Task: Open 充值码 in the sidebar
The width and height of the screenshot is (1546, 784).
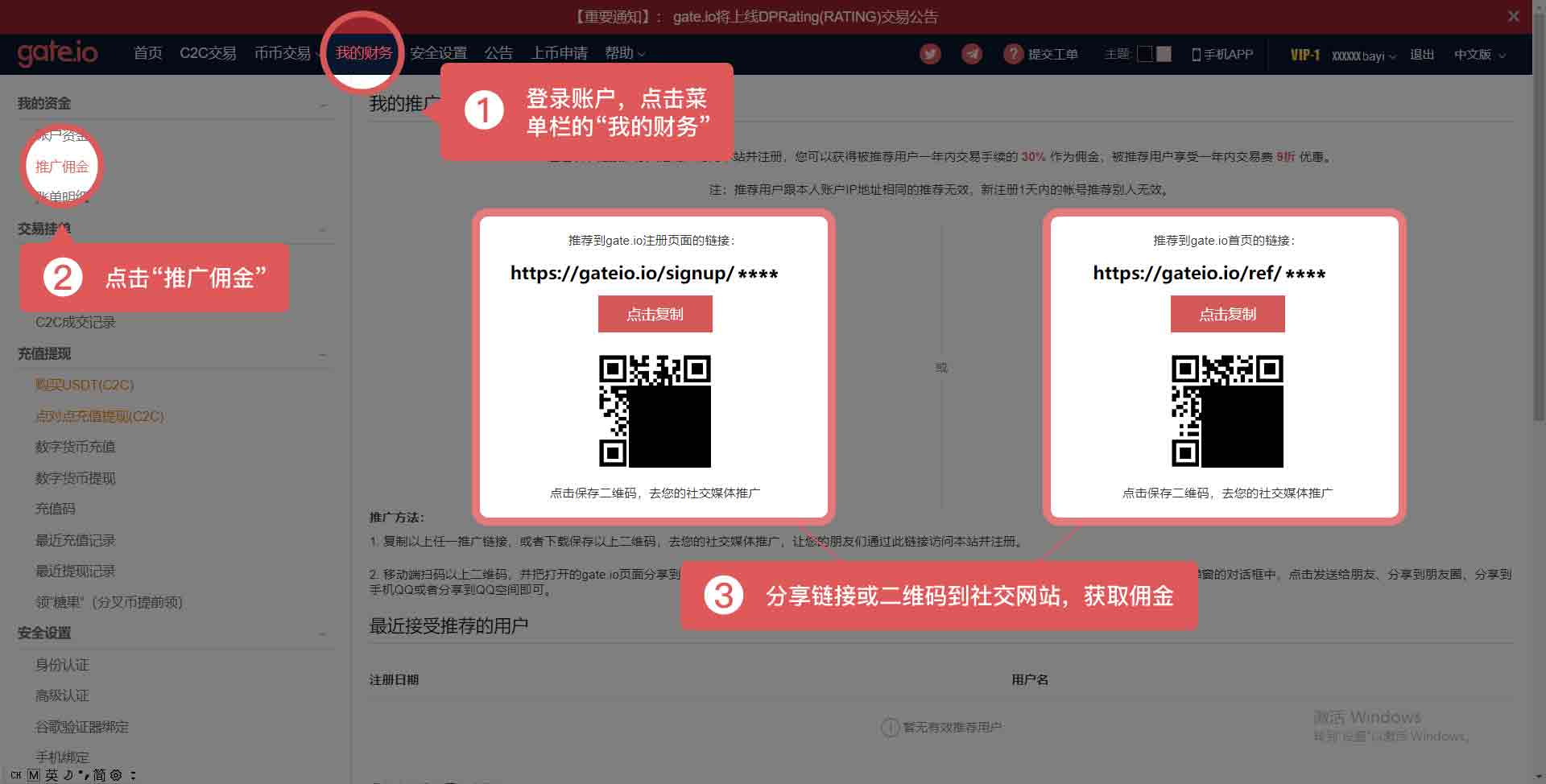Action: point(56,509)
